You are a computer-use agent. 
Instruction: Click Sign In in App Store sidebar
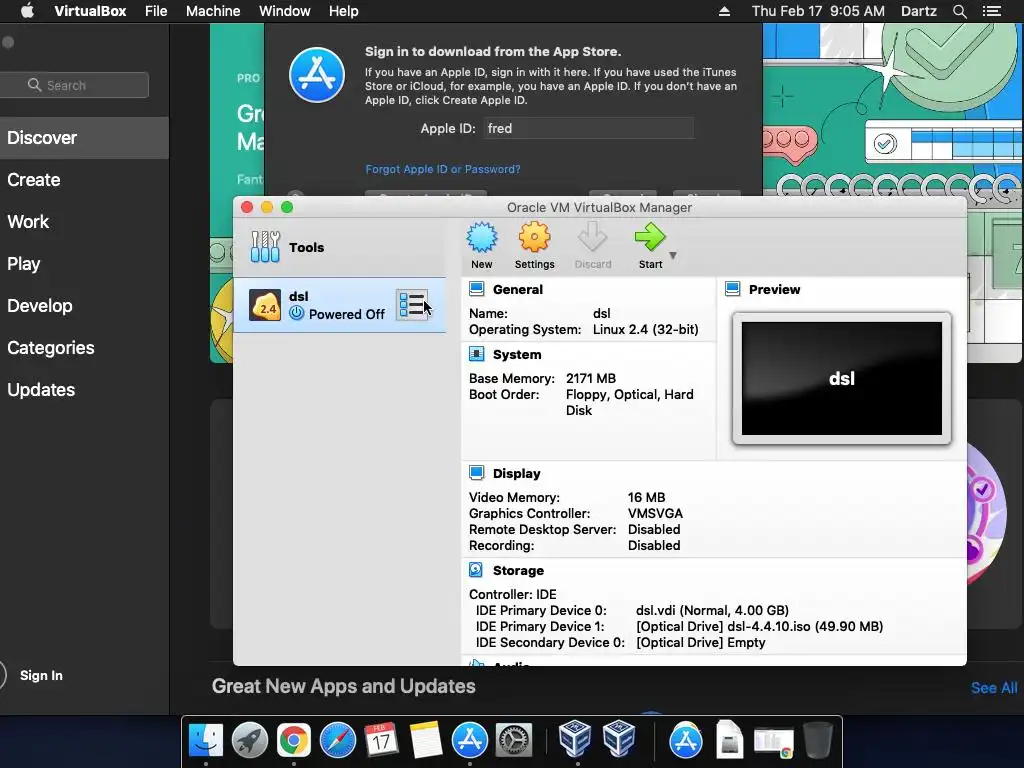pyautogui.click(x=41, y=675)
